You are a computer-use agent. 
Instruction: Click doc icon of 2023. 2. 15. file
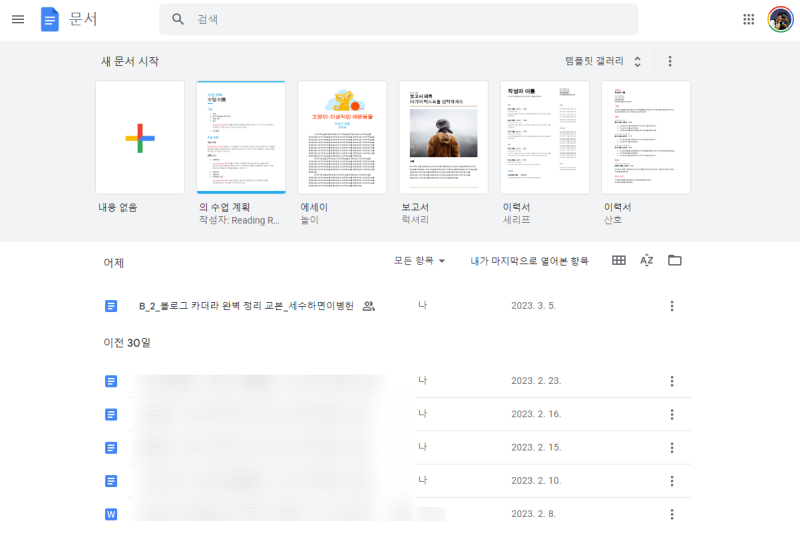pyautogui.click(x=111, y=447)
